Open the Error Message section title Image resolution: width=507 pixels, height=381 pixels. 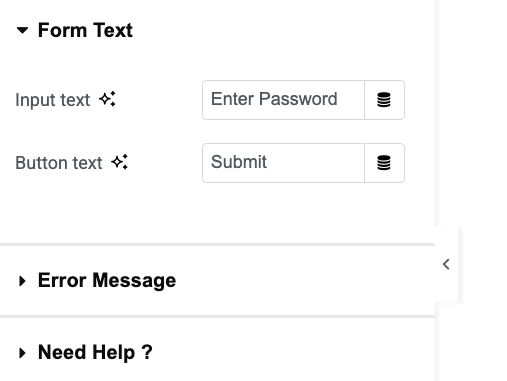coord(107,280)
